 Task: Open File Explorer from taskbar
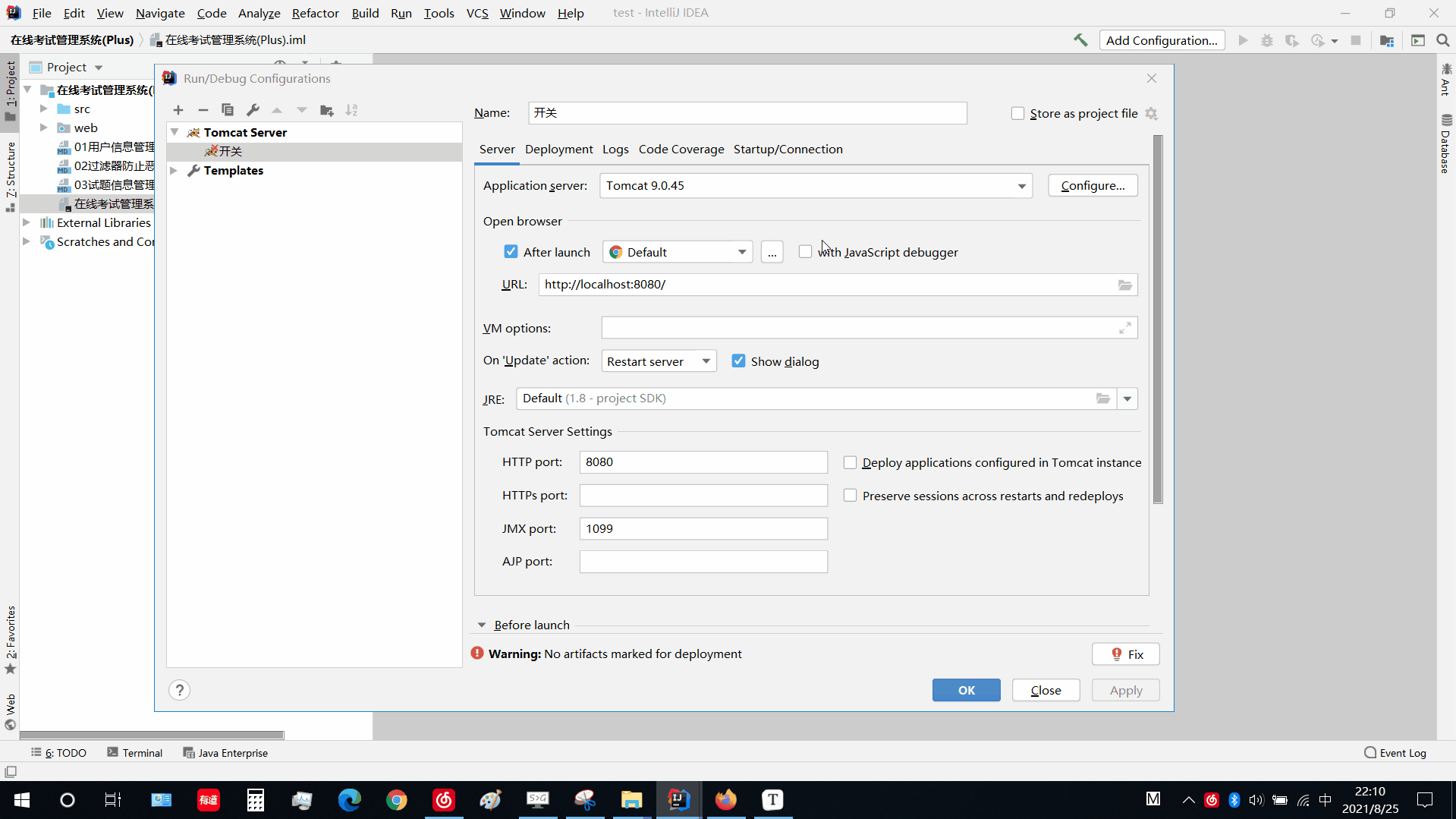coord(631,800)
